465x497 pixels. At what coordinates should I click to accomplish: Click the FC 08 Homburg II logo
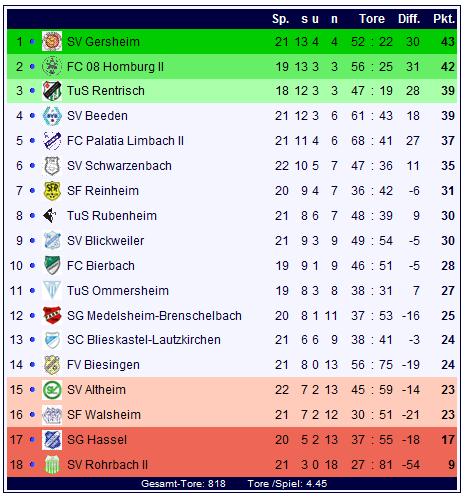[x=52, y=66]
